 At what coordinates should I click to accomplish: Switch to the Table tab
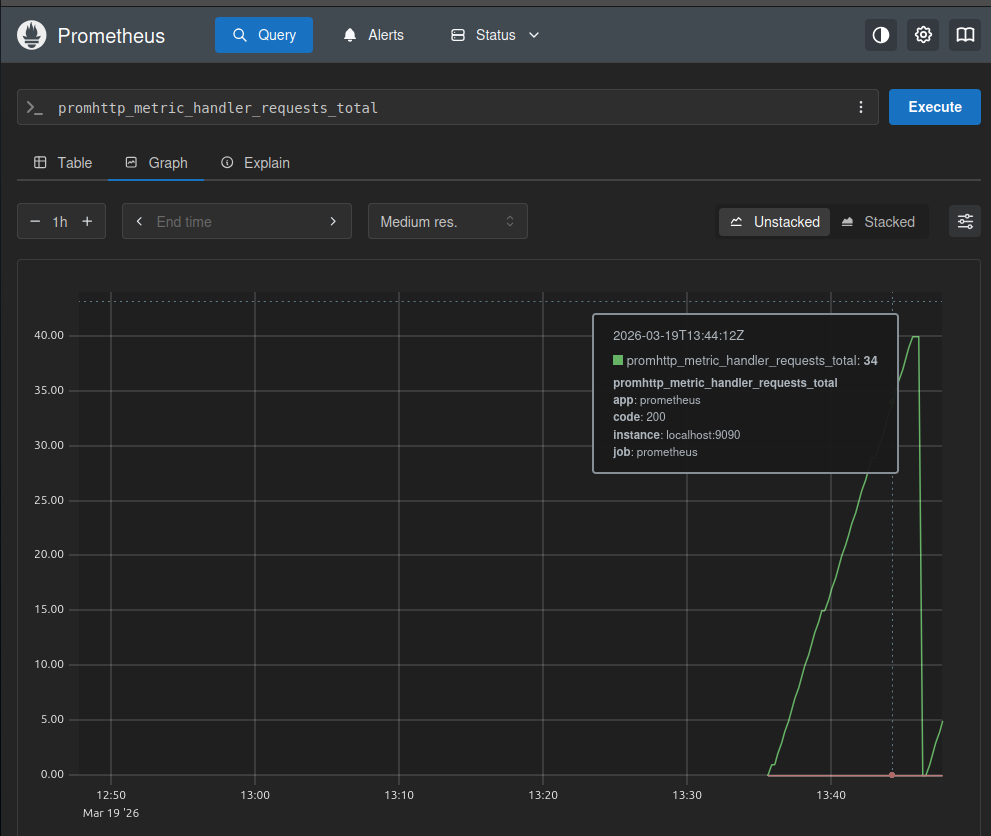pyautogui.click(x=63, y=162)
